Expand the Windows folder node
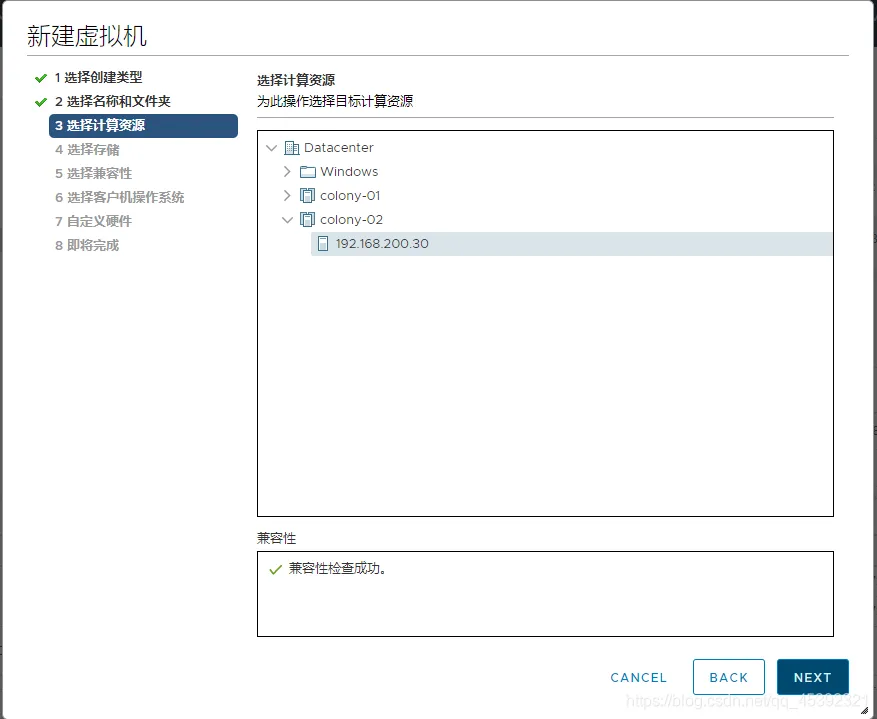 tap(287, 172)
